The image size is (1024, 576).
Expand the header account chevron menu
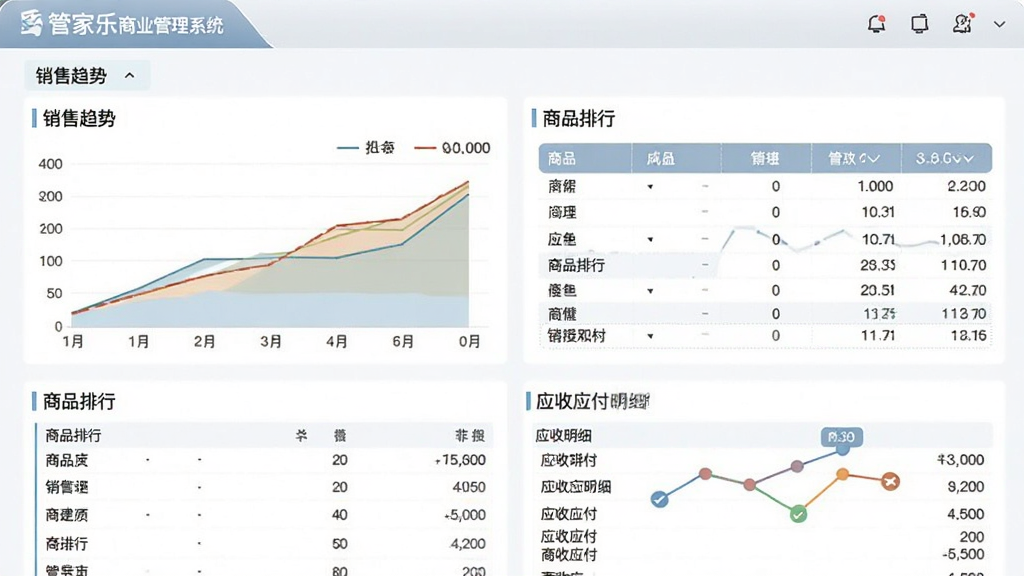(999, 25)
